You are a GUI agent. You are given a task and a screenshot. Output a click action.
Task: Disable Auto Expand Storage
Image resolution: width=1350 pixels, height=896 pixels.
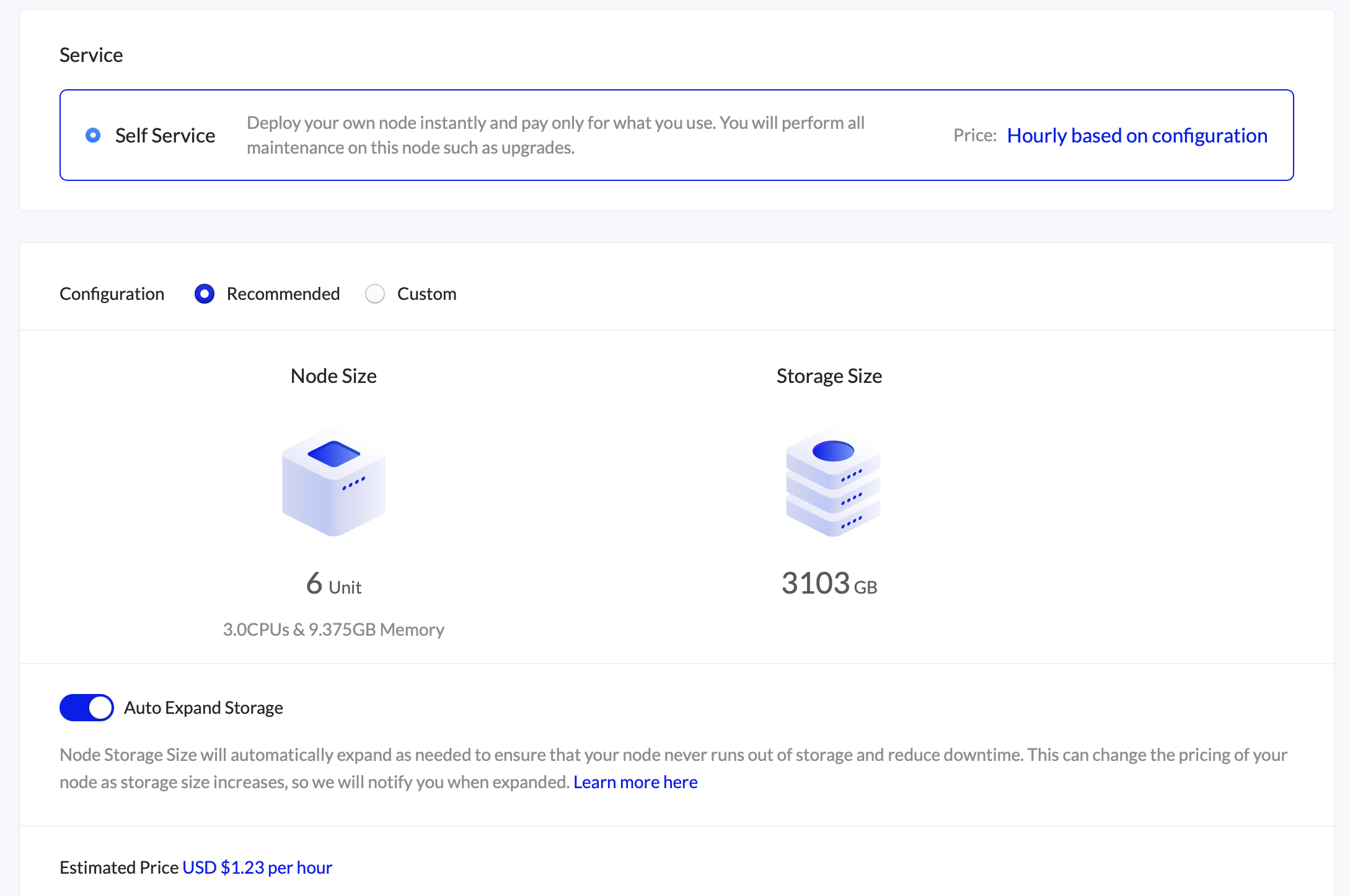86,707
